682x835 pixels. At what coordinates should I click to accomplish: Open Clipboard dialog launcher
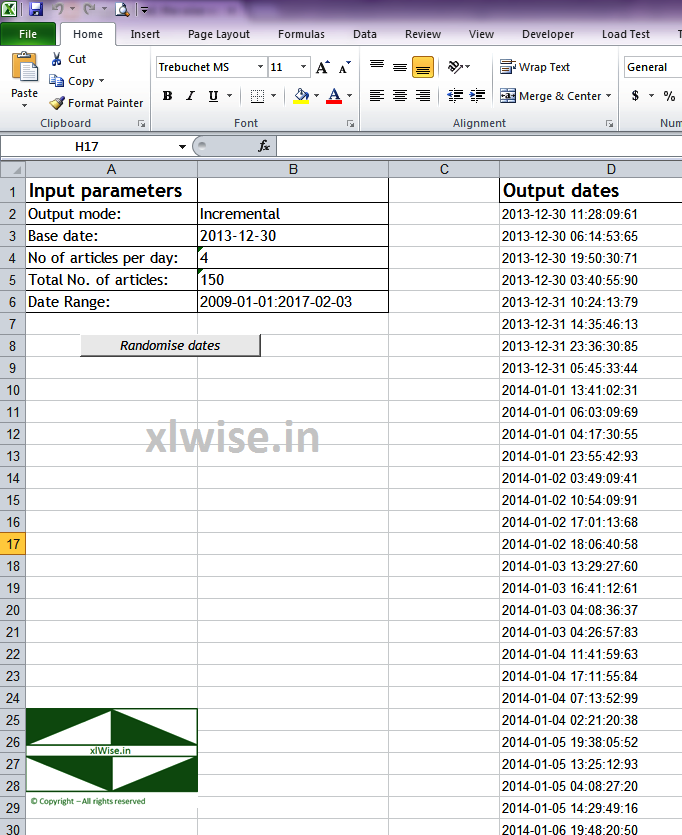141,124
